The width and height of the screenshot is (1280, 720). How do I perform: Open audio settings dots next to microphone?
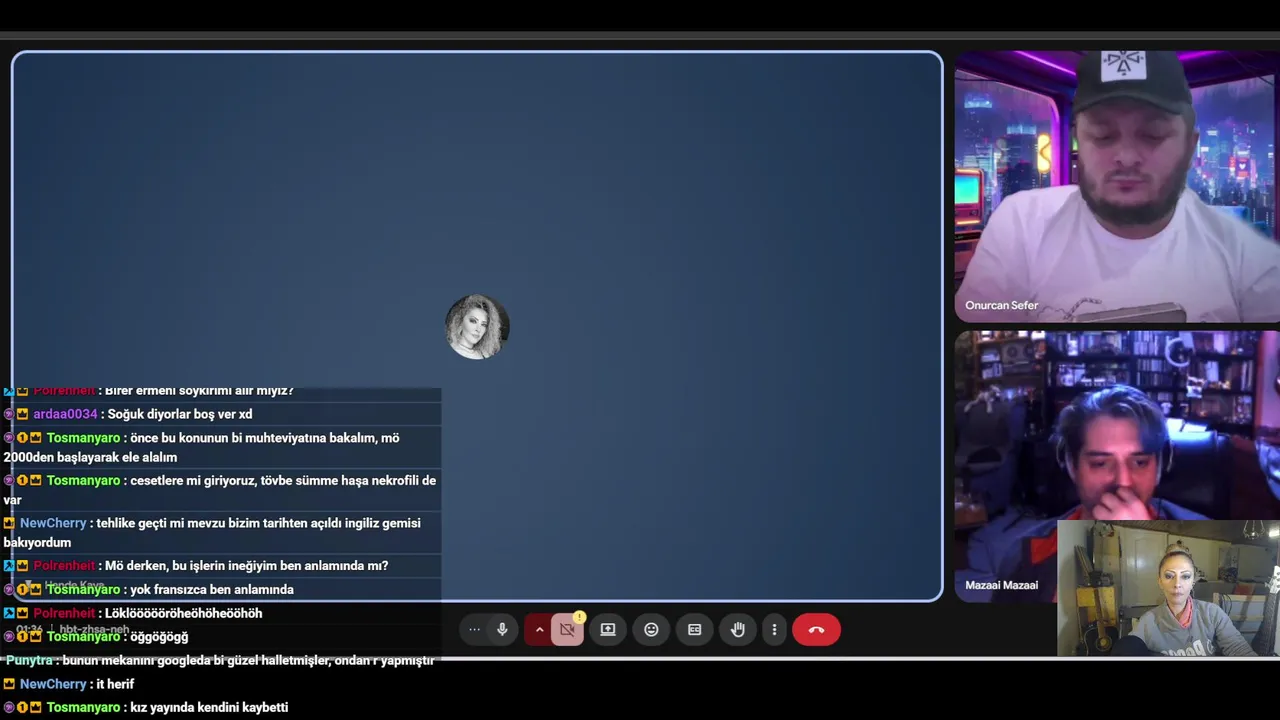[x=474, y=630]
